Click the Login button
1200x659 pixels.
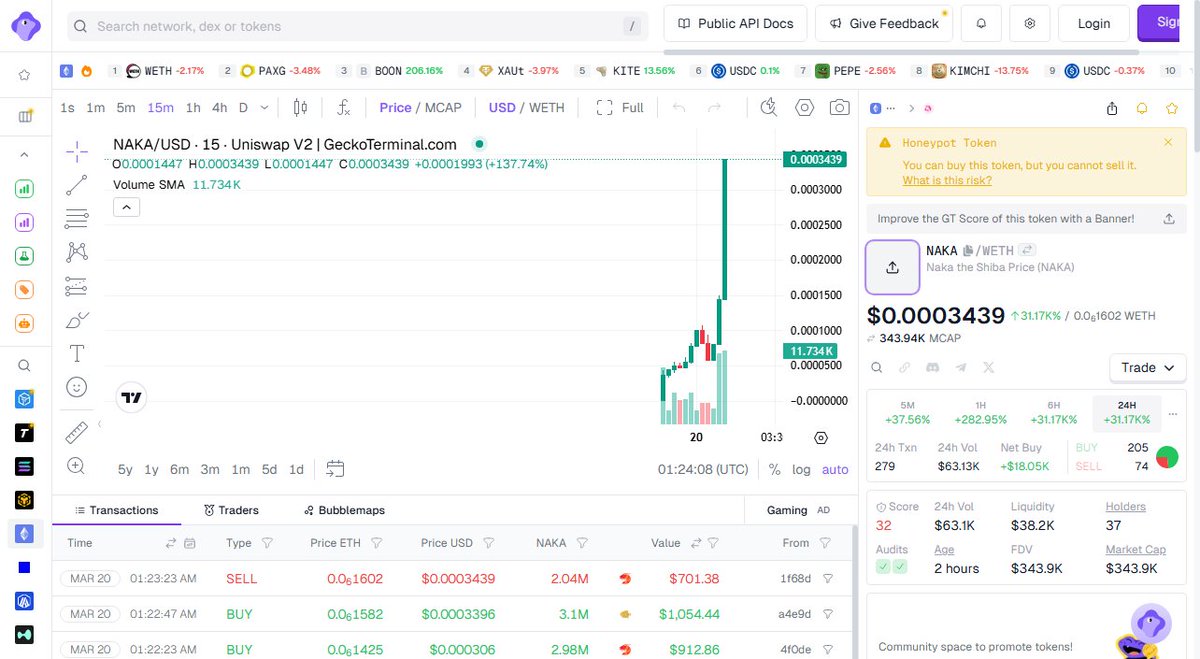1094,23
